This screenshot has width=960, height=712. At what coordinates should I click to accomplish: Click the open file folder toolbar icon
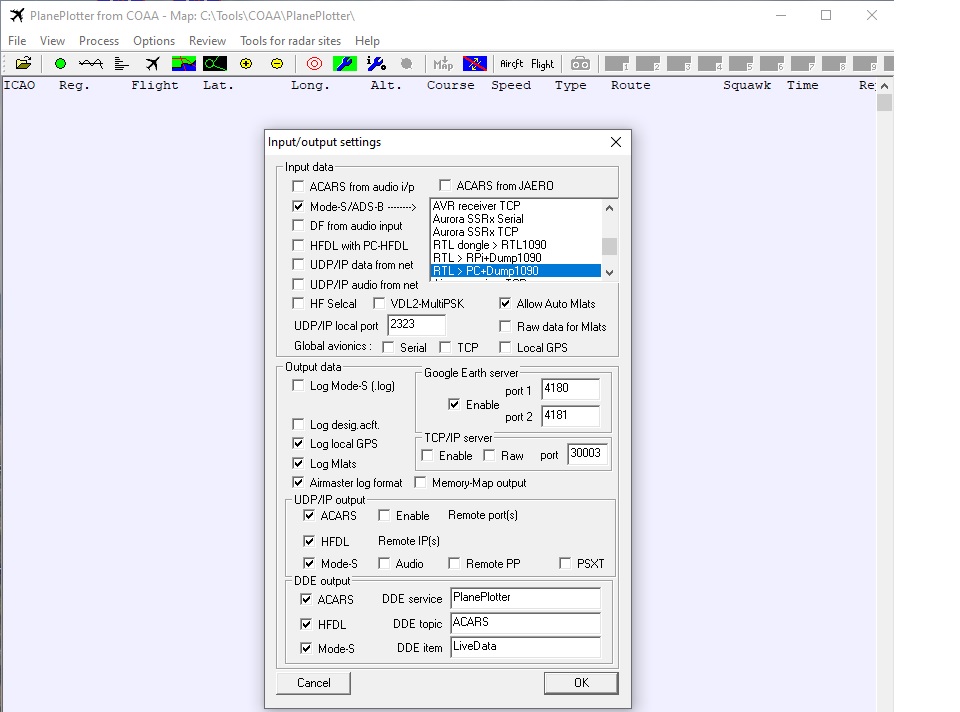[23, 64]
